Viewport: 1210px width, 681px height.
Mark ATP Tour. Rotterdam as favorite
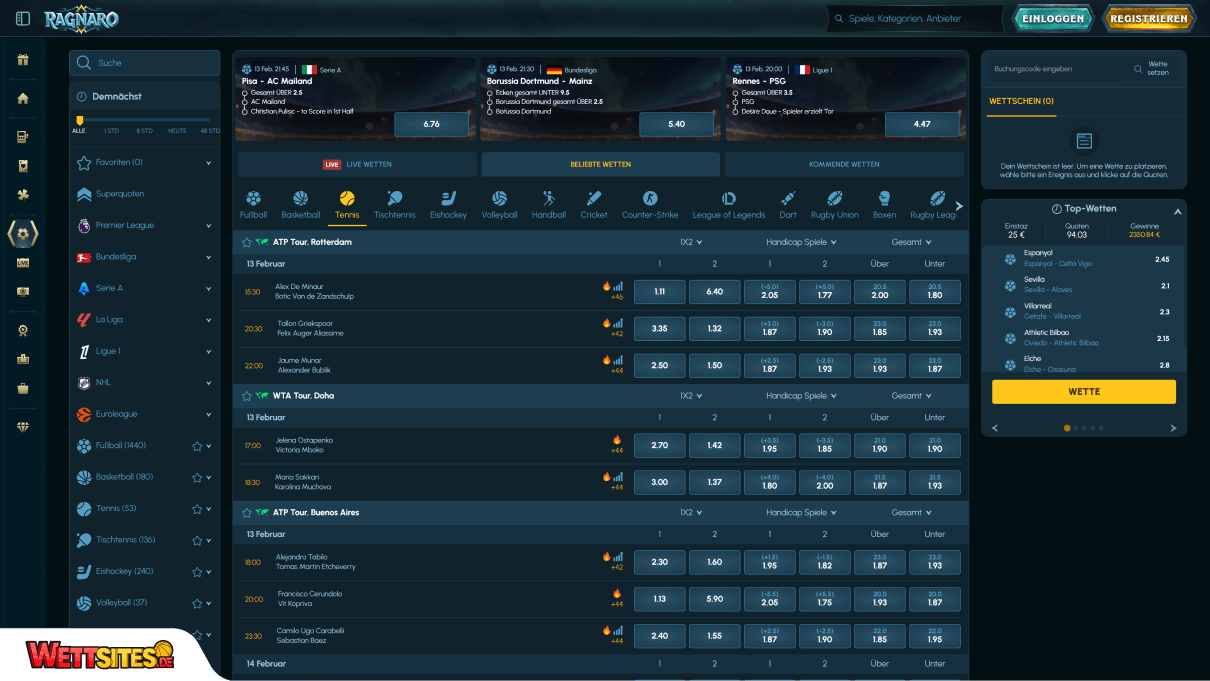click(x=247, y=242)
